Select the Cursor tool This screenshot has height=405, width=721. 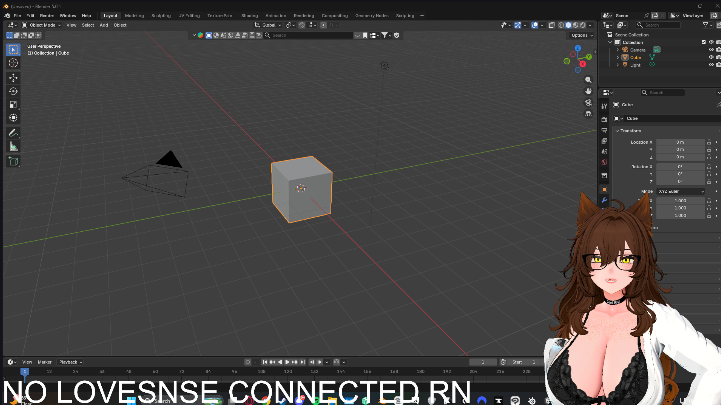[13, 63]
